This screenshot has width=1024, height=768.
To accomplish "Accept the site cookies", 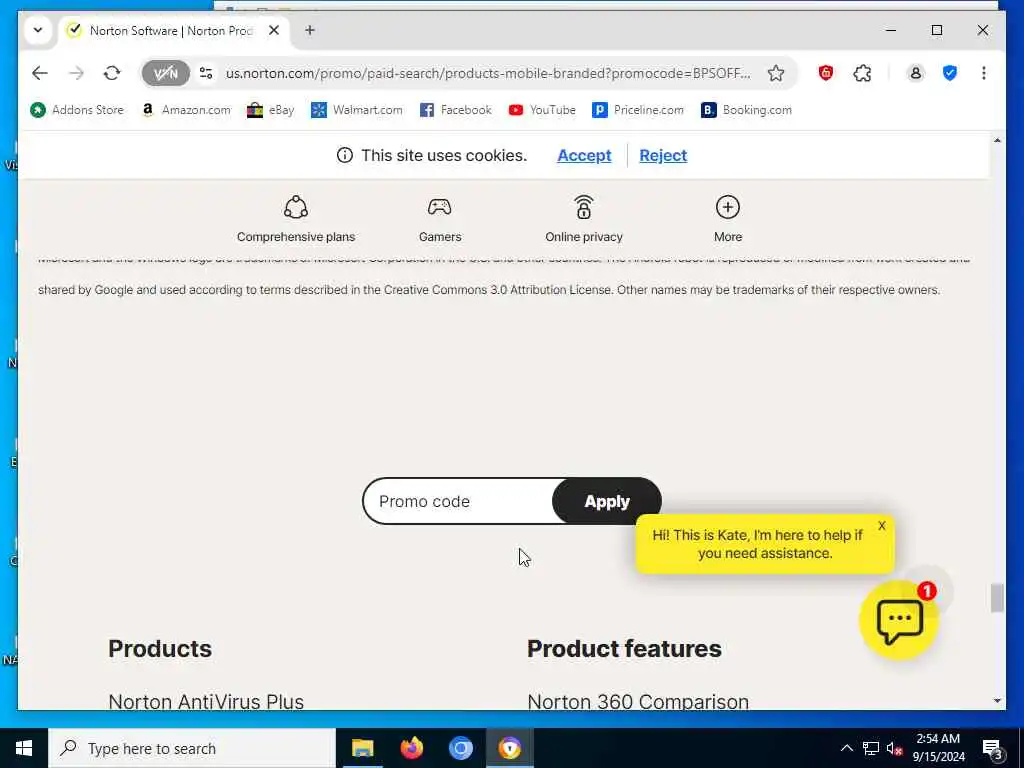I will point(584,155).
